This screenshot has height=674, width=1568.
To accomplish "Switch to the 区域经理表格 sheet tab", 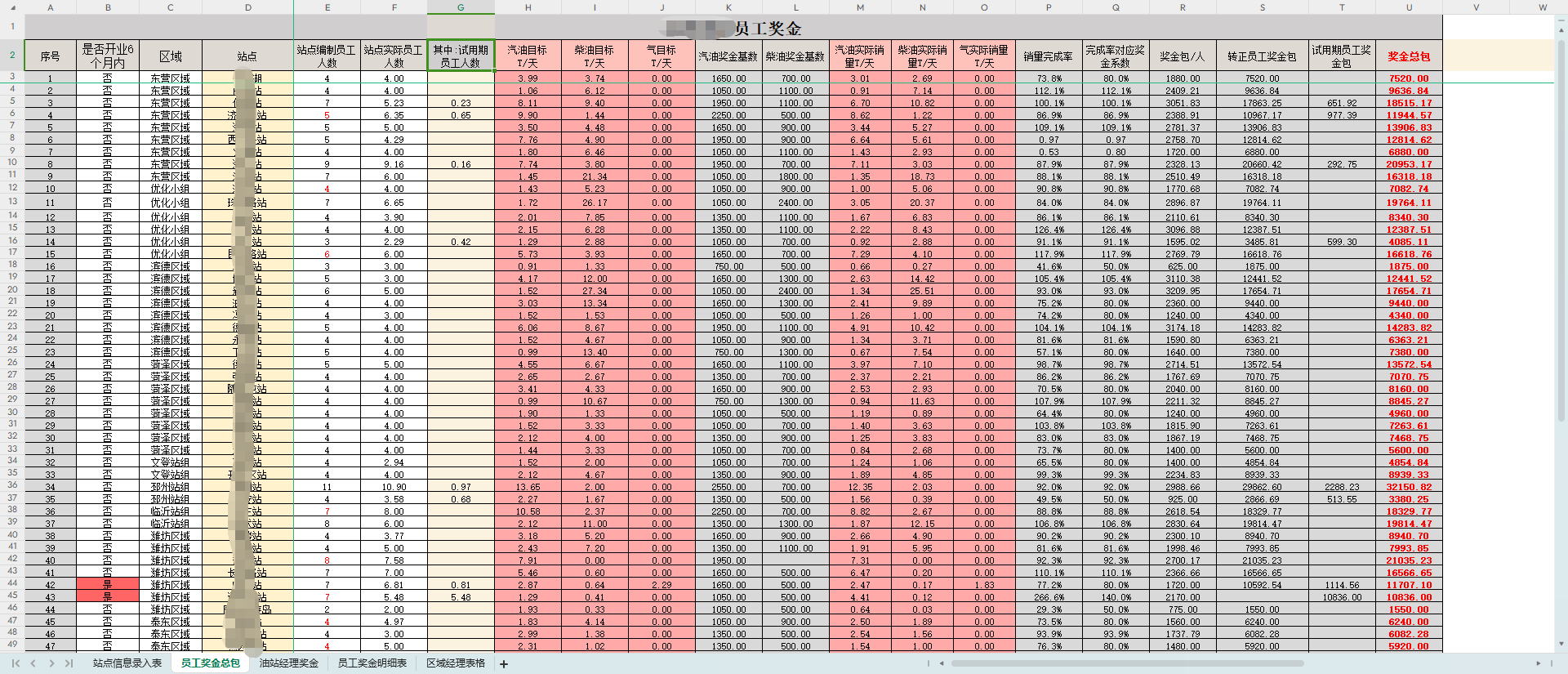I will pyautogui.click(x=456, y=663).
